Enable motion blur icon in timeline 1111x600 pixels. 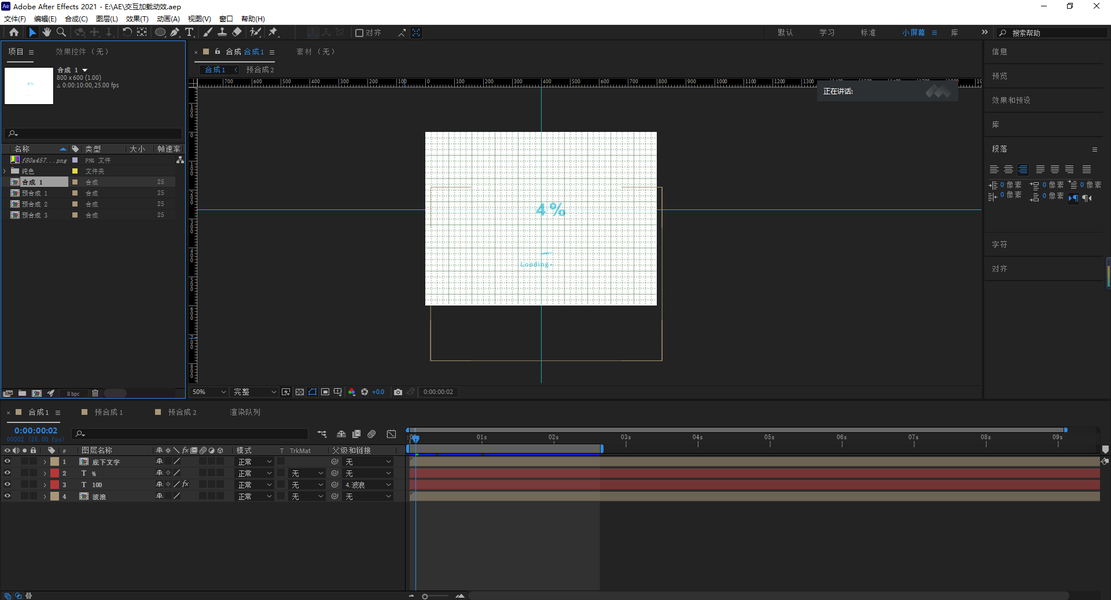tap(372, 434)
